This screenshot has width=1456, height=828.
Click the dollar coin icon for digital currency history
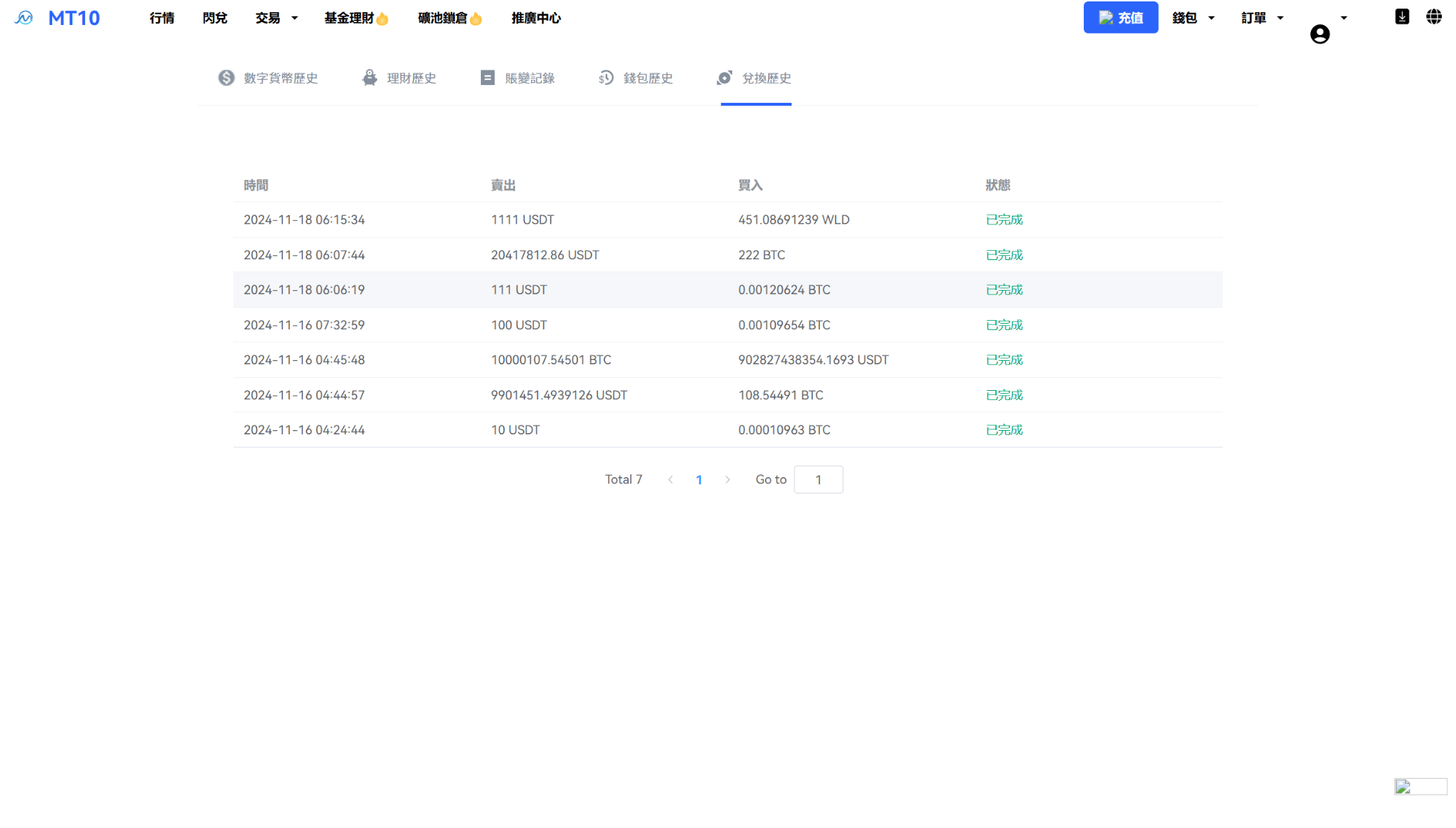pyautogui.click(x=226, y=78)
